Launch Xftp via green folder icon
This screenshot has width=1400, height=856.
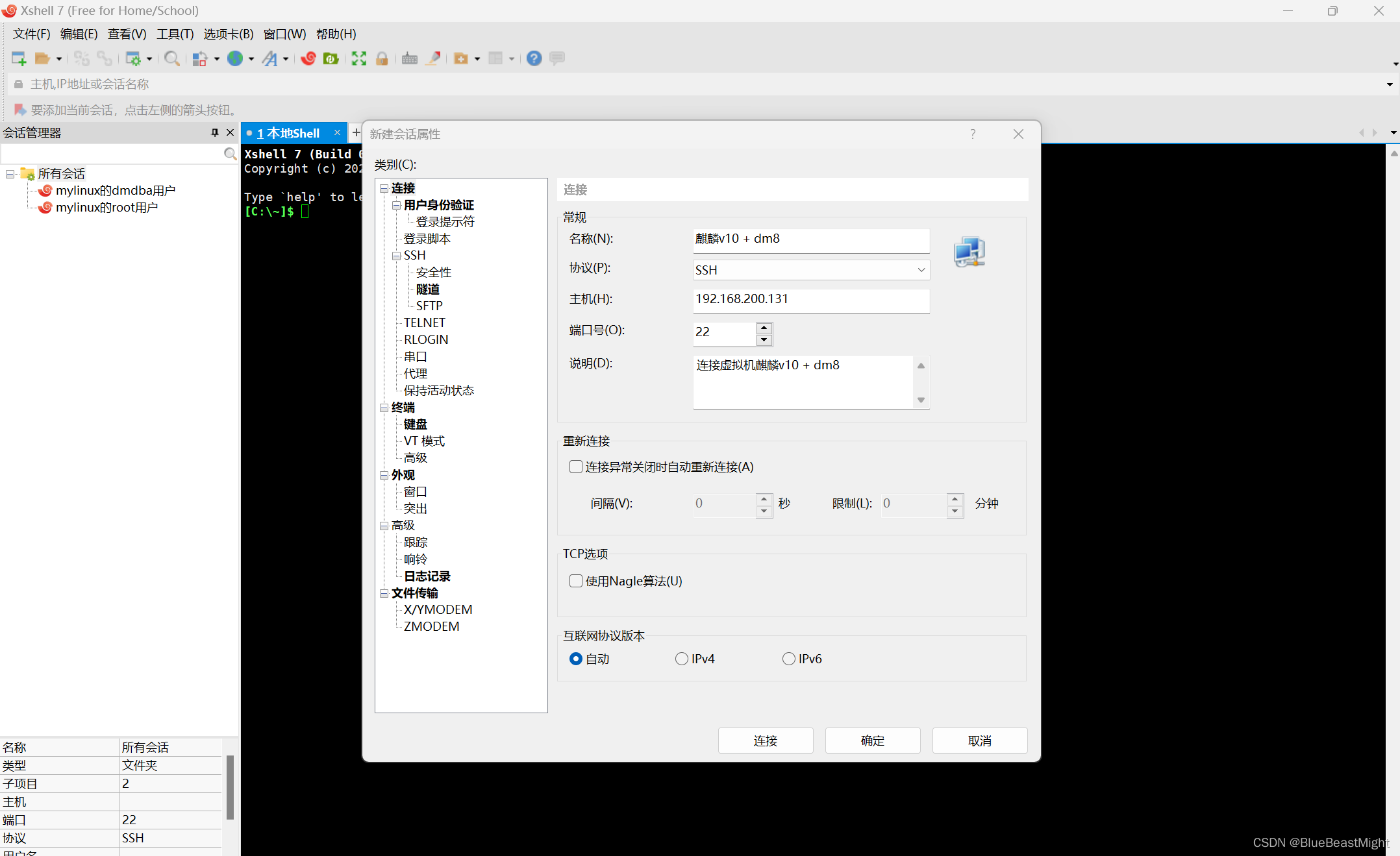(x=331, y=59)
